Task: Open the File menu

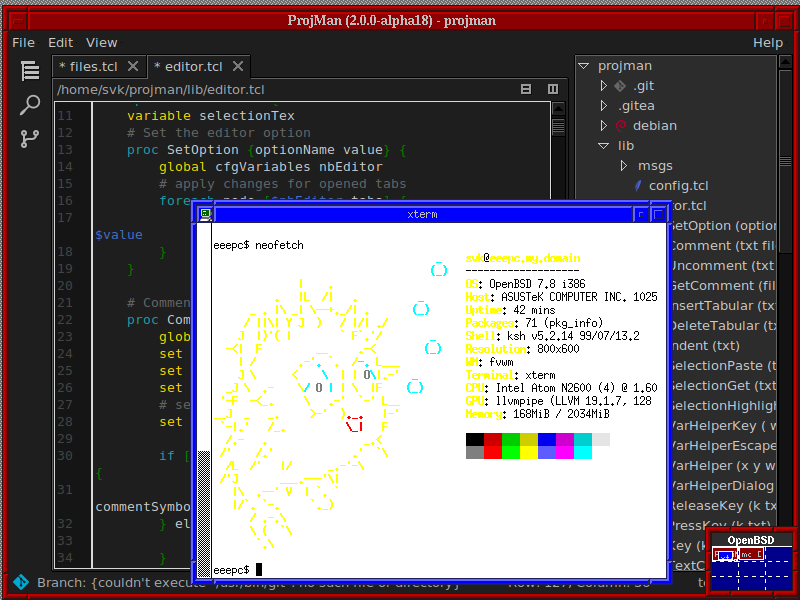Action: [23, 43]
